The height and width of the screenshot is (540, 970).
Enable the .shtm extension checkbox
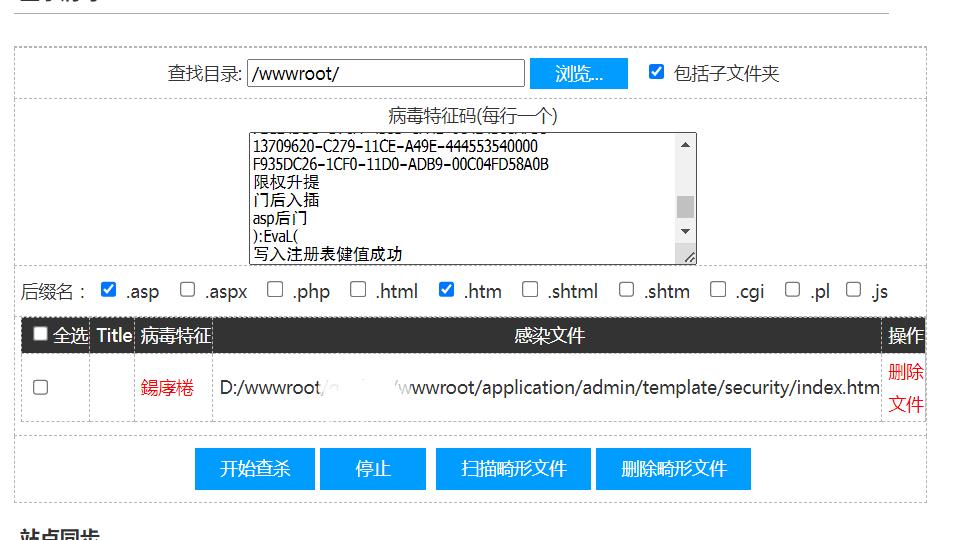627,289
